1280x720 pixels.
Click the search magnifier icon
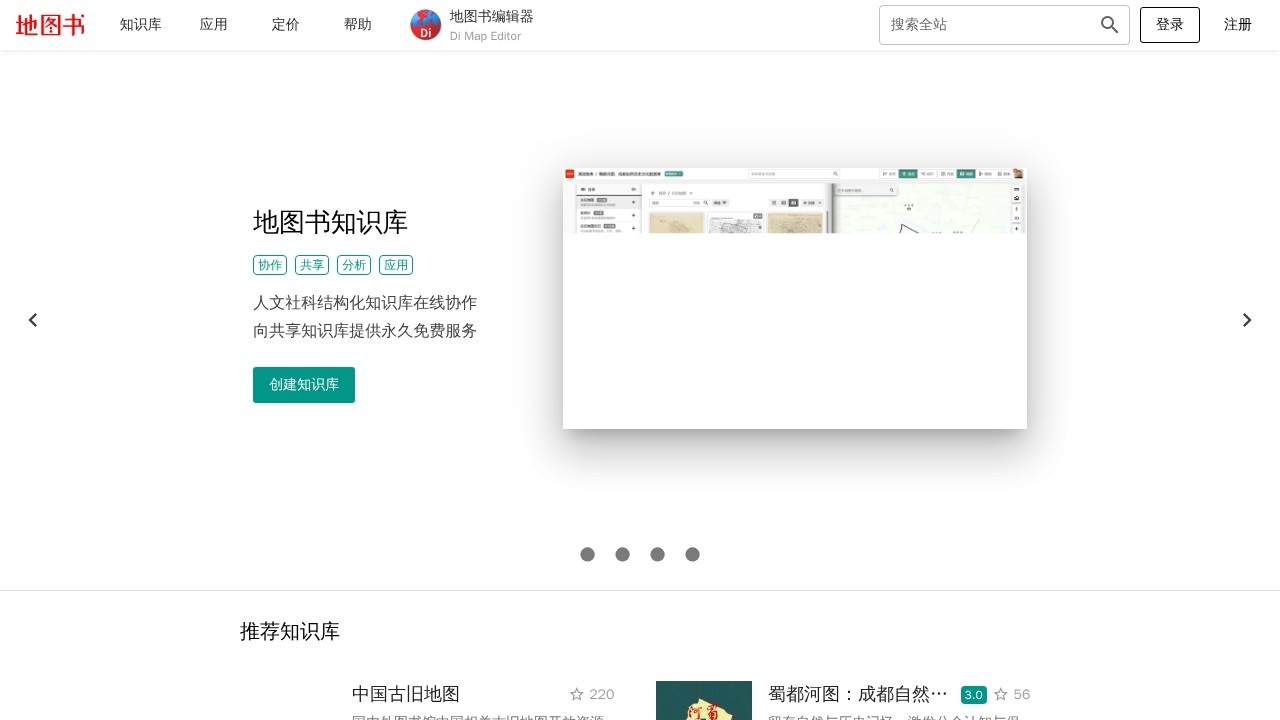1108,24
